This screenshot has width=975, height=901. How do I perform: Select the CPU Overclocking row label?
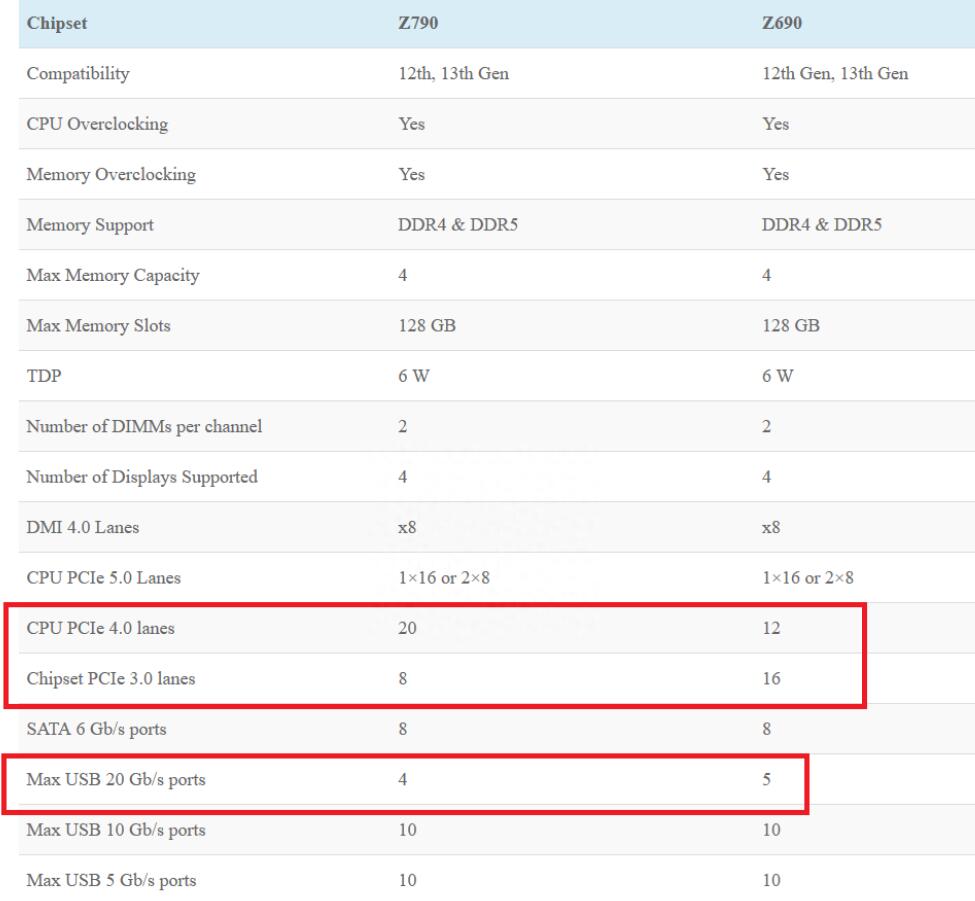click(97, 124)
